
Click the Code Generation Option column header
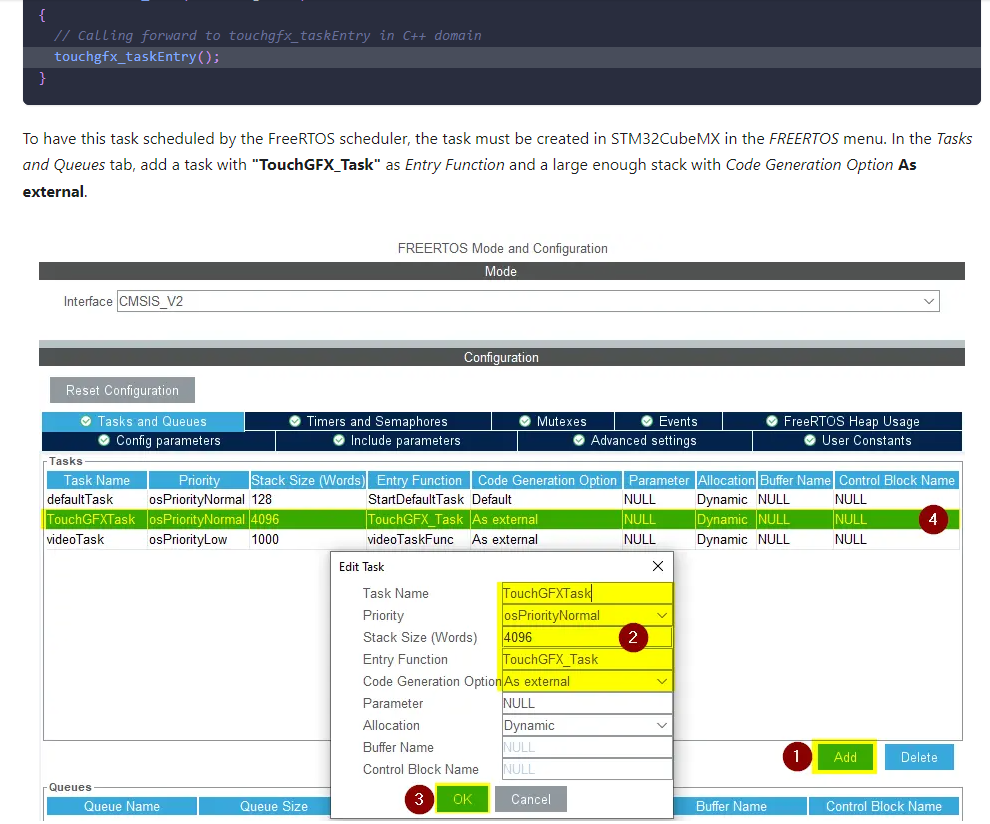[547, 481]
